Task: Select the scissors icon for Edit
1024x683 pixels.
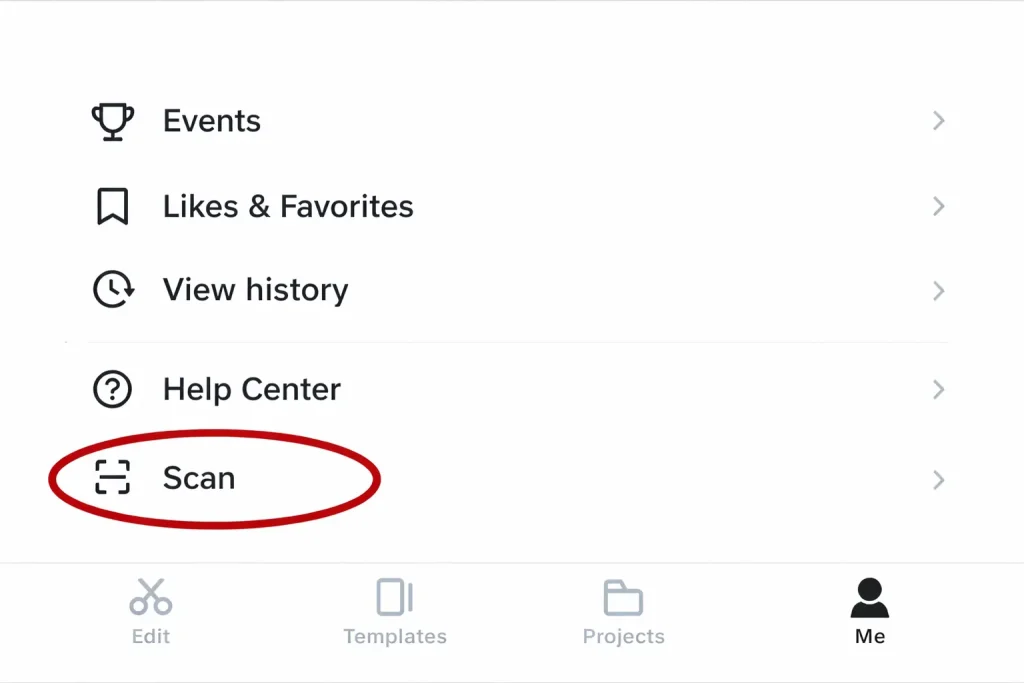Action: tap(150, 596)
